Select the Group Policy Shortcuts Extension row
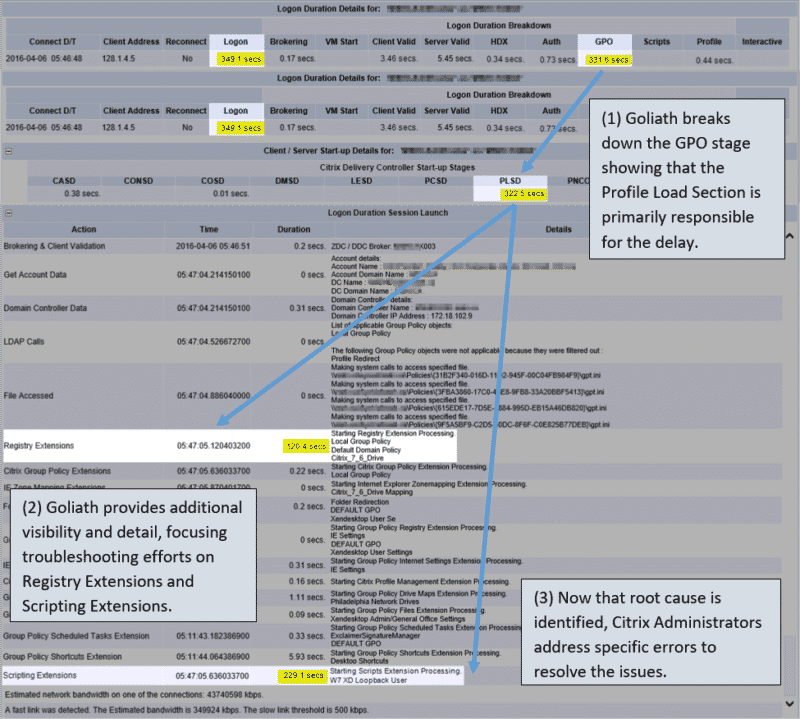This screenshot has width=800, height=719. [x=392, y=656]
